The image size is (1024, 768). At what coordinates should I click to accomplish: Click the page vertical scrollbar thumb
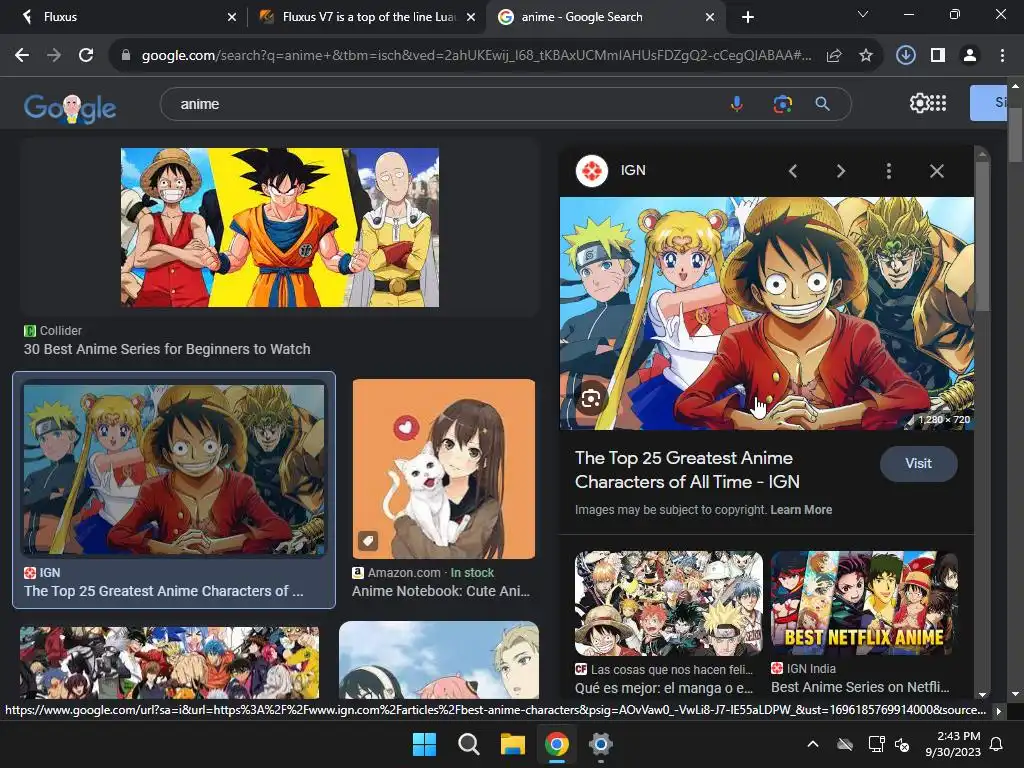coord(1015,134)
